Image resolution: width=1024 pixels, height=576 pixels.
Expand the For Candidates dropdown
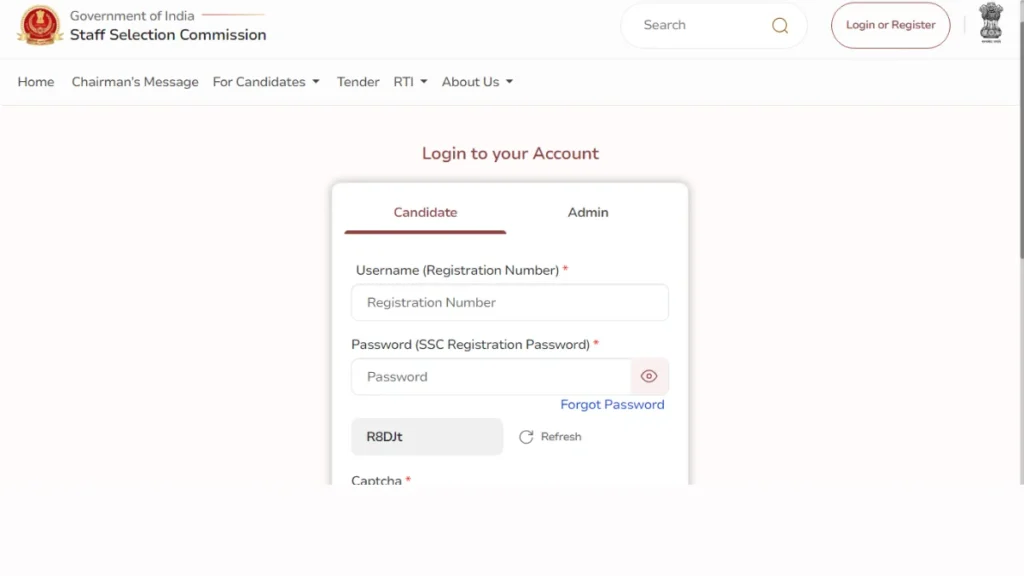pos(266,82)
